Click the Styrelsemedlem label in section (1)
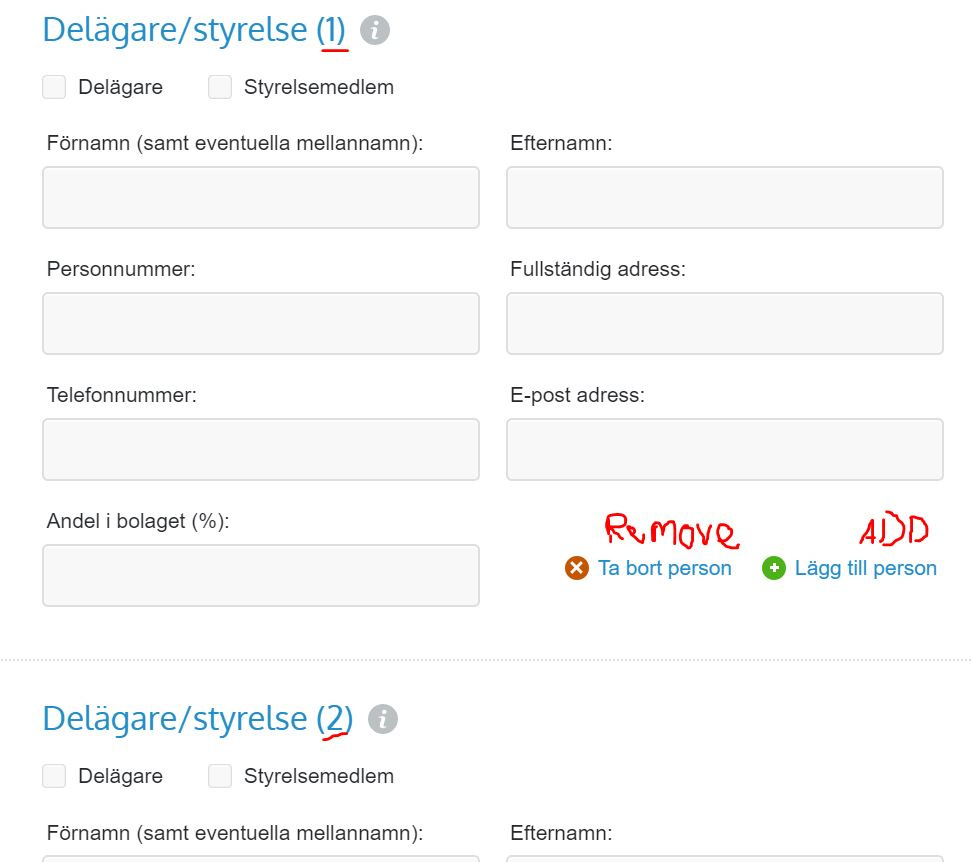Screen dimensions: 972x862 (319, 87)
